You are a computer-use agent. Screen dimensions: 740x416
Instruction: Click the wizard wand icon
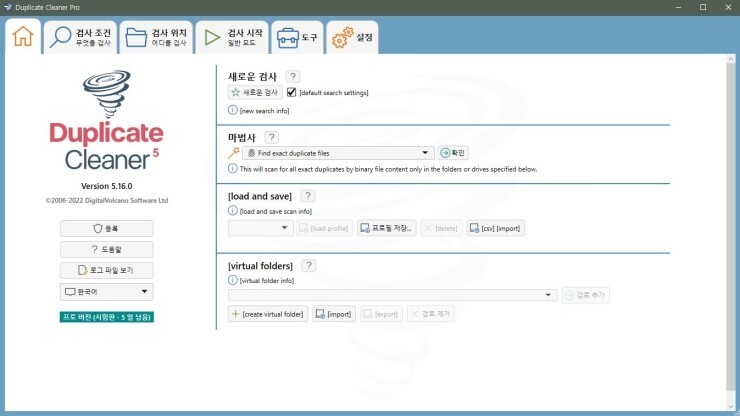point(234,153)
